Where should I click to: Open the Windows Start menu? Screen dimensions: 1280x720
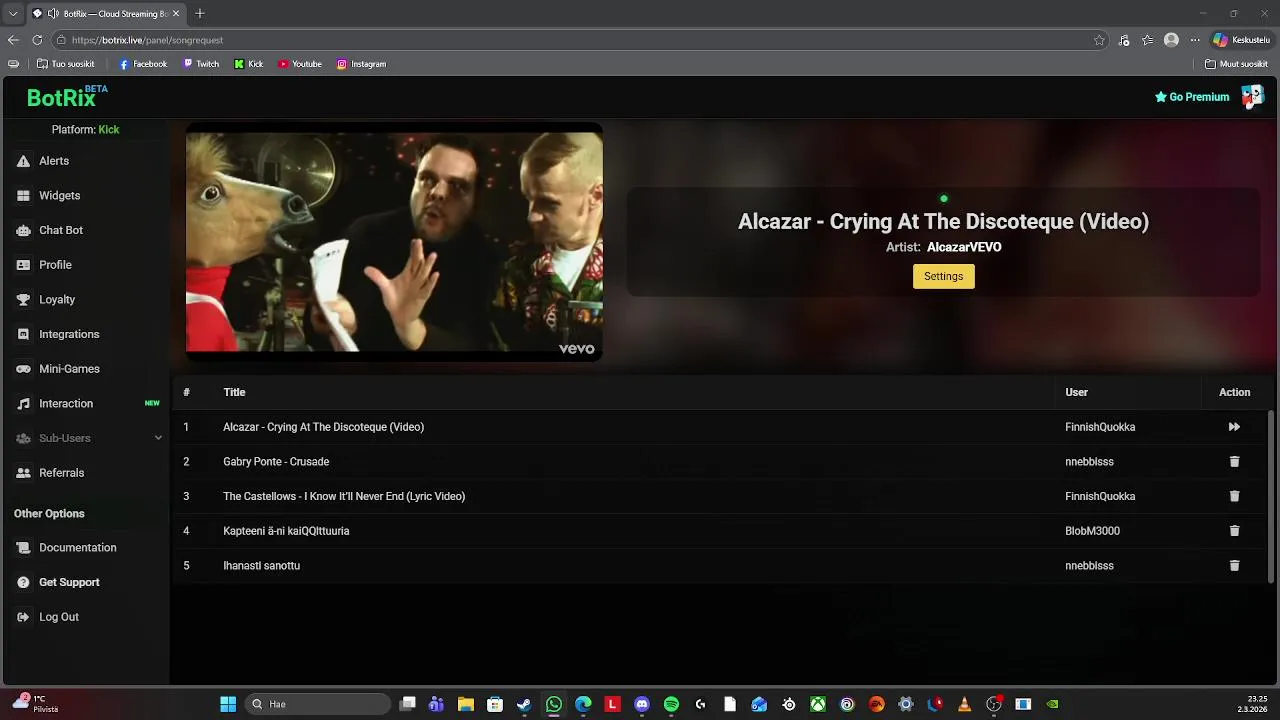[x=228, y=704]
